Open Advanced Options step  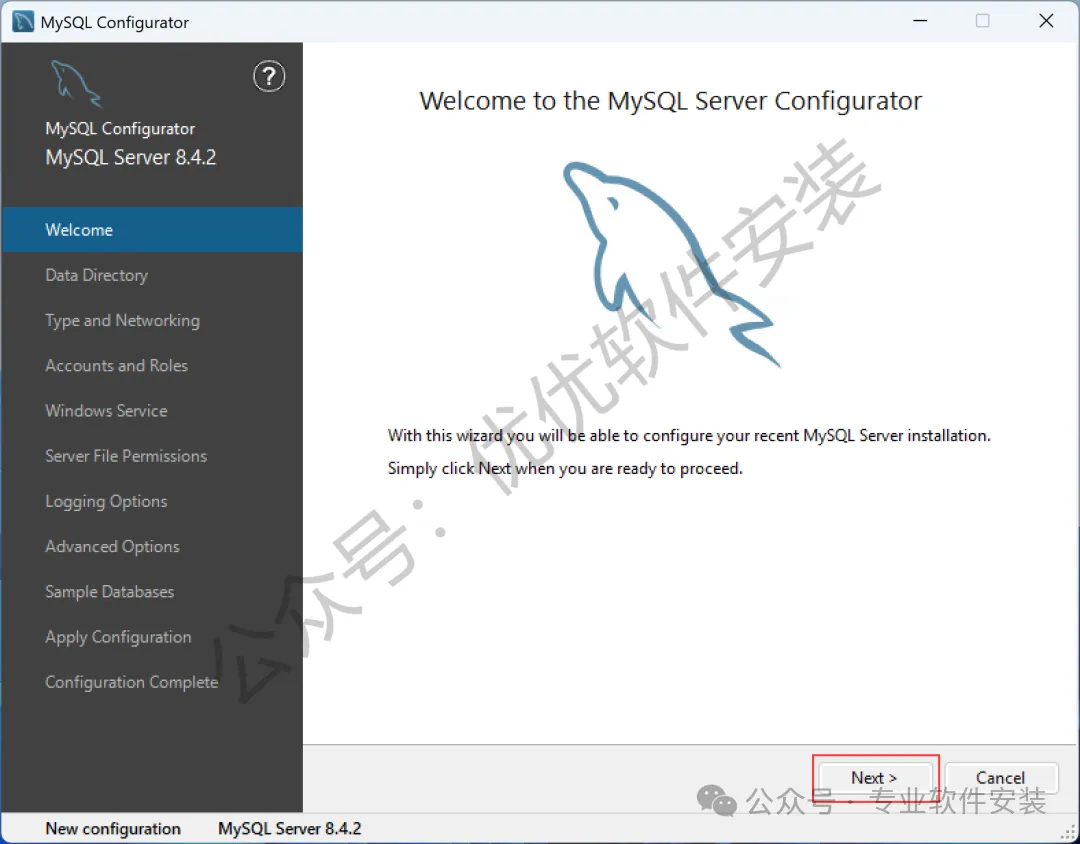point(152,546)
